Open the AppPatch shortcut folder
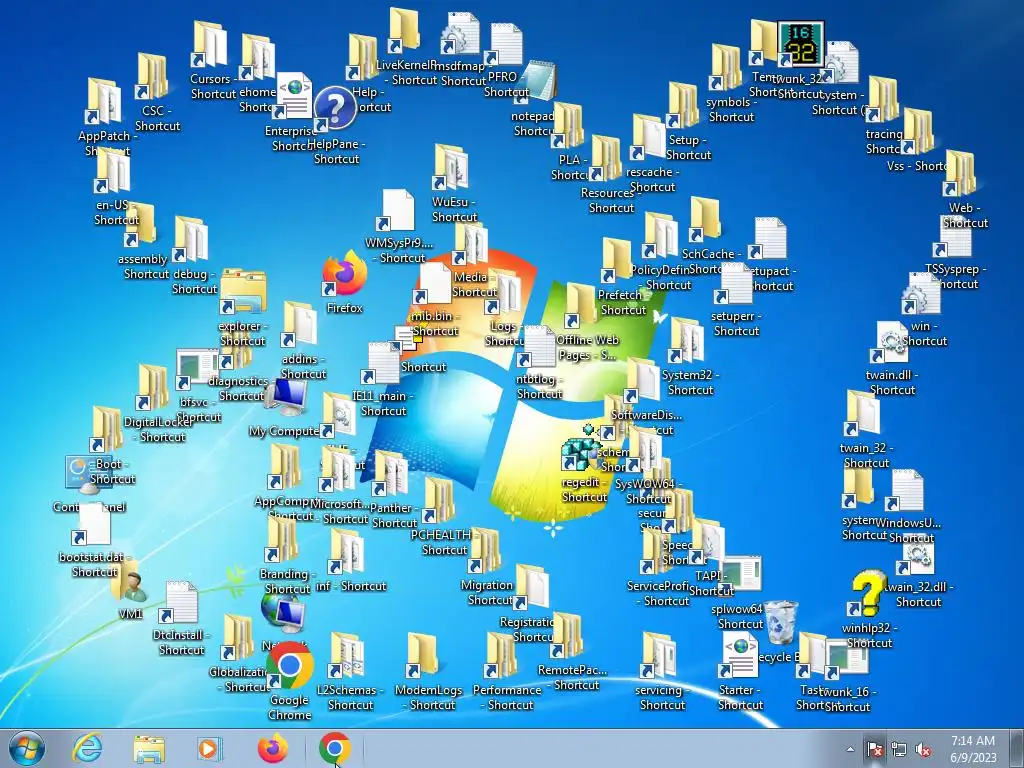1024x768 pixels. [103, 101]
